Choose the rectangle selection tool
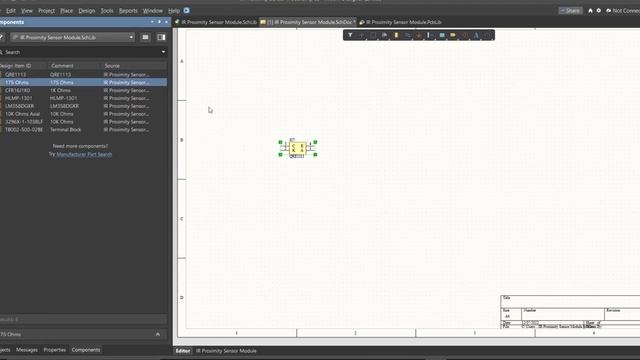This screenshot has width=640, height=360. click(373, 36)
